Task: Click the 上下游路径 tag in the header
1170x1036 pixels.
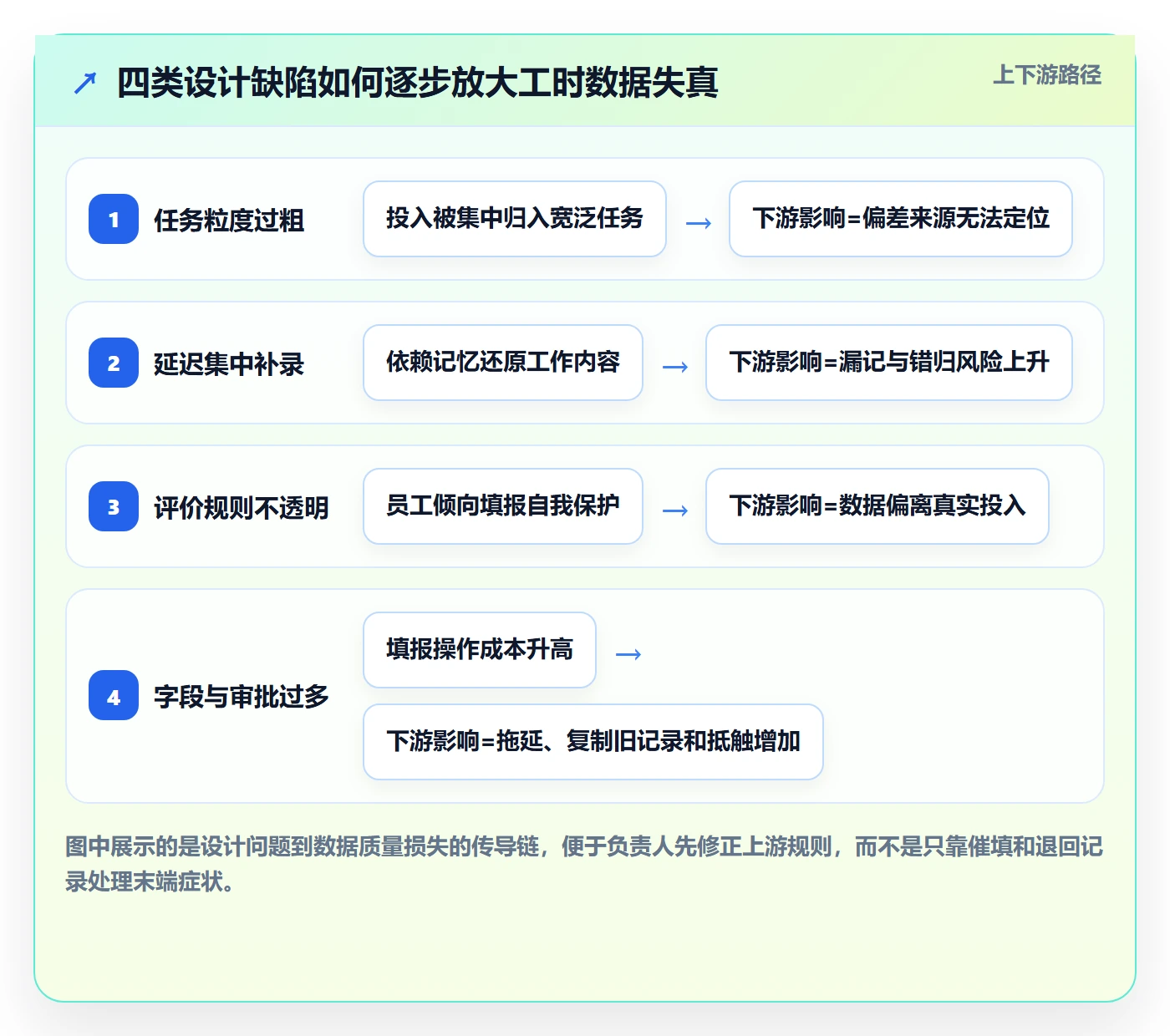Action: click(1047, 75)
